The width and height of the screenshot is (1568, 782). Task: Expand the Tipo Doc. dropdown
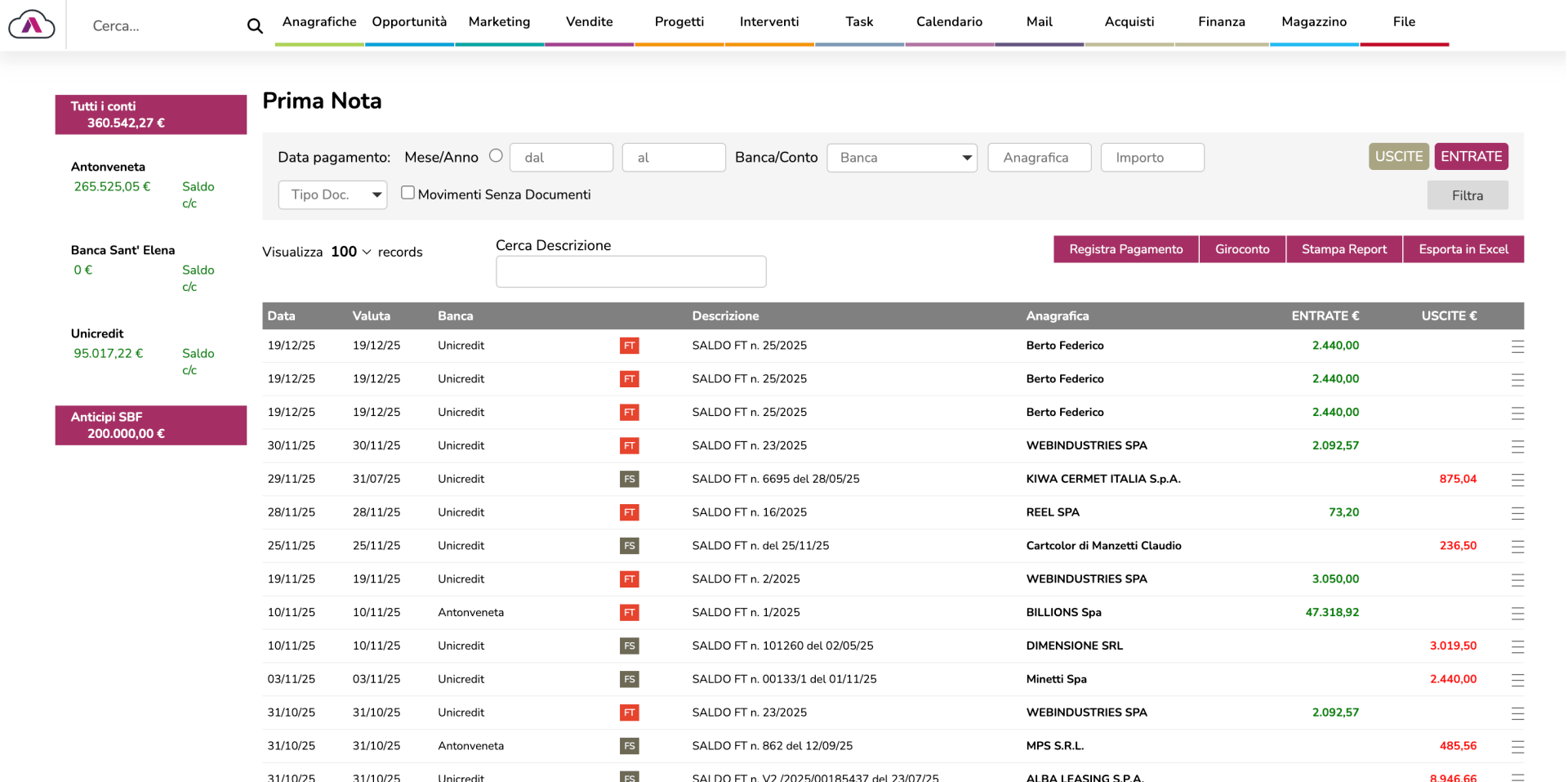(332, 194)
